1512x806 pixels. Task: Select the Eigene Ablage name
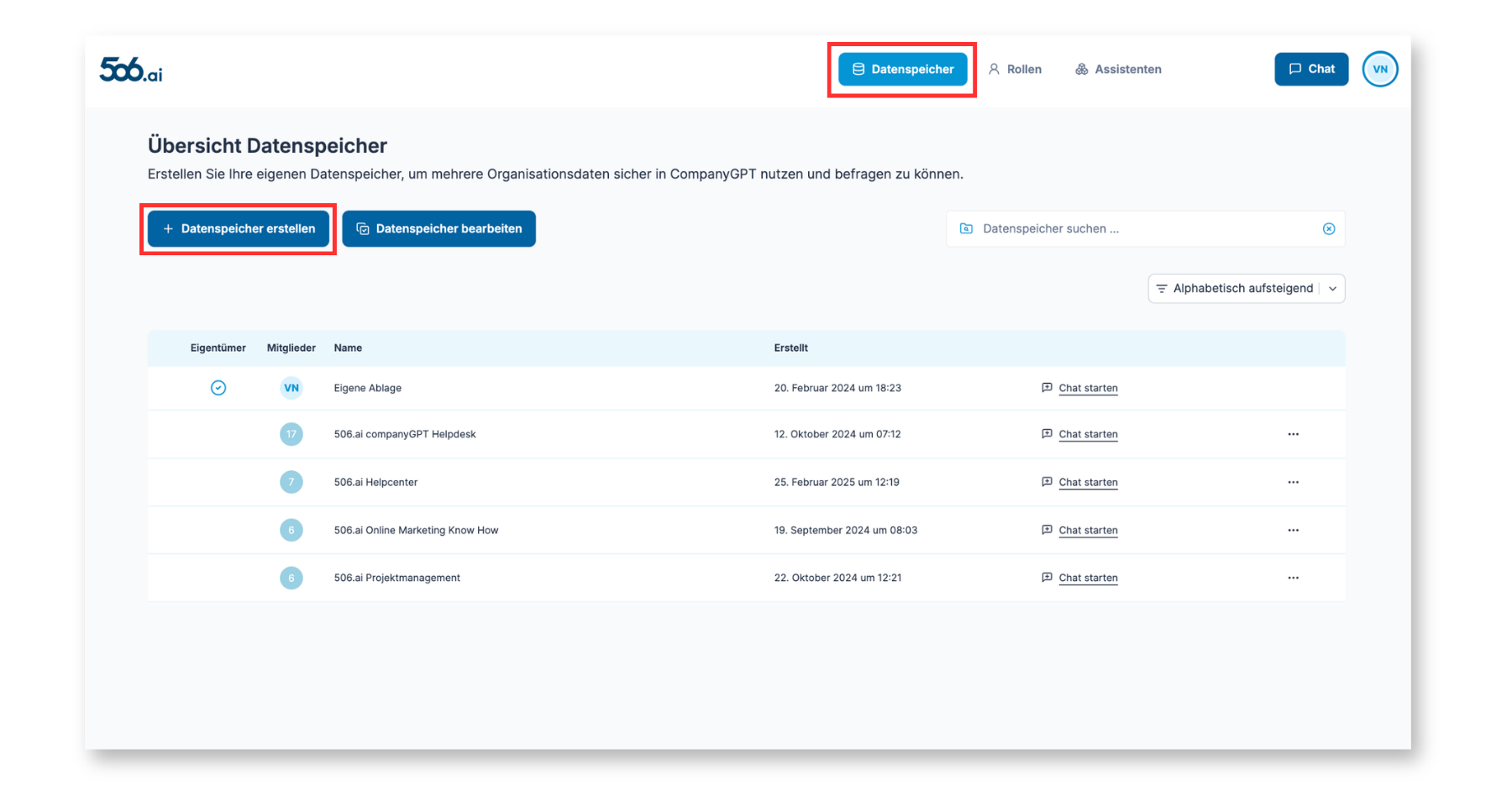367,388
